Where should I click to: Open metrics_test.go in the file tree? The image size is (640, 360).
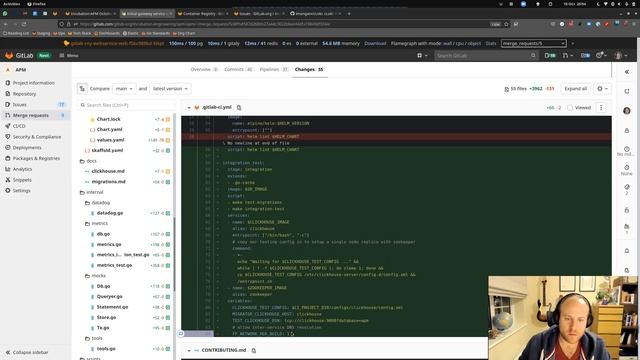(114, 265)
